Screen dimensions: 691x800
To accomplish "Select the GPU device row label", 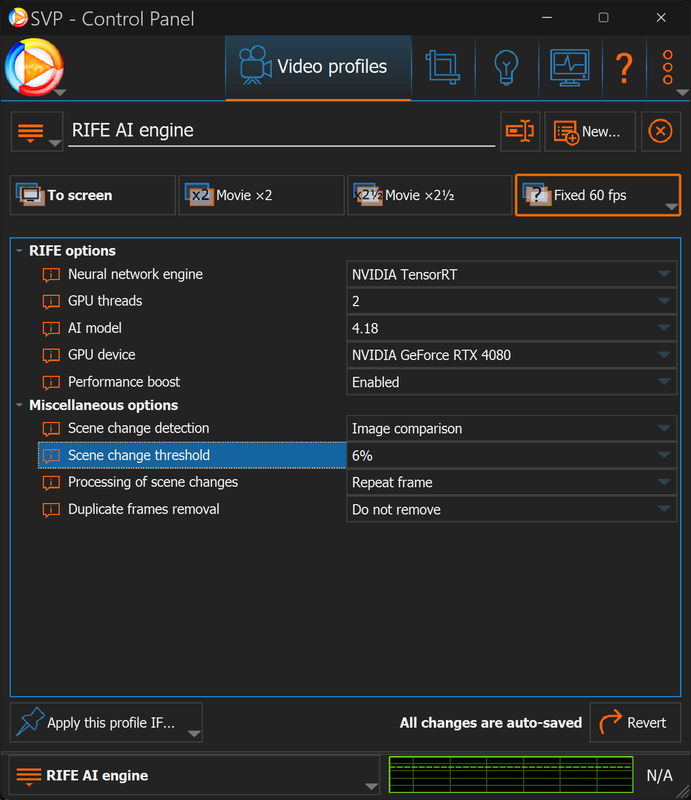I will [x=102, y=355].
